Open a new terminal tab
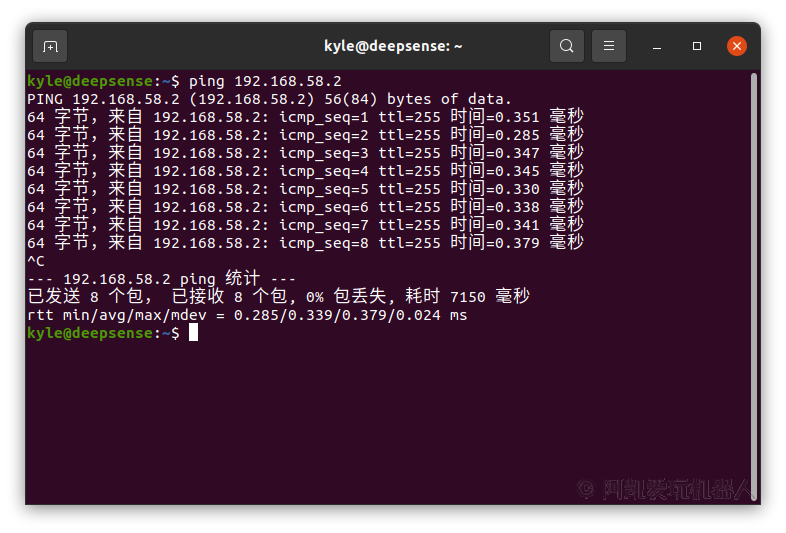Screen dimensions: 786x533 coord(50,46)
